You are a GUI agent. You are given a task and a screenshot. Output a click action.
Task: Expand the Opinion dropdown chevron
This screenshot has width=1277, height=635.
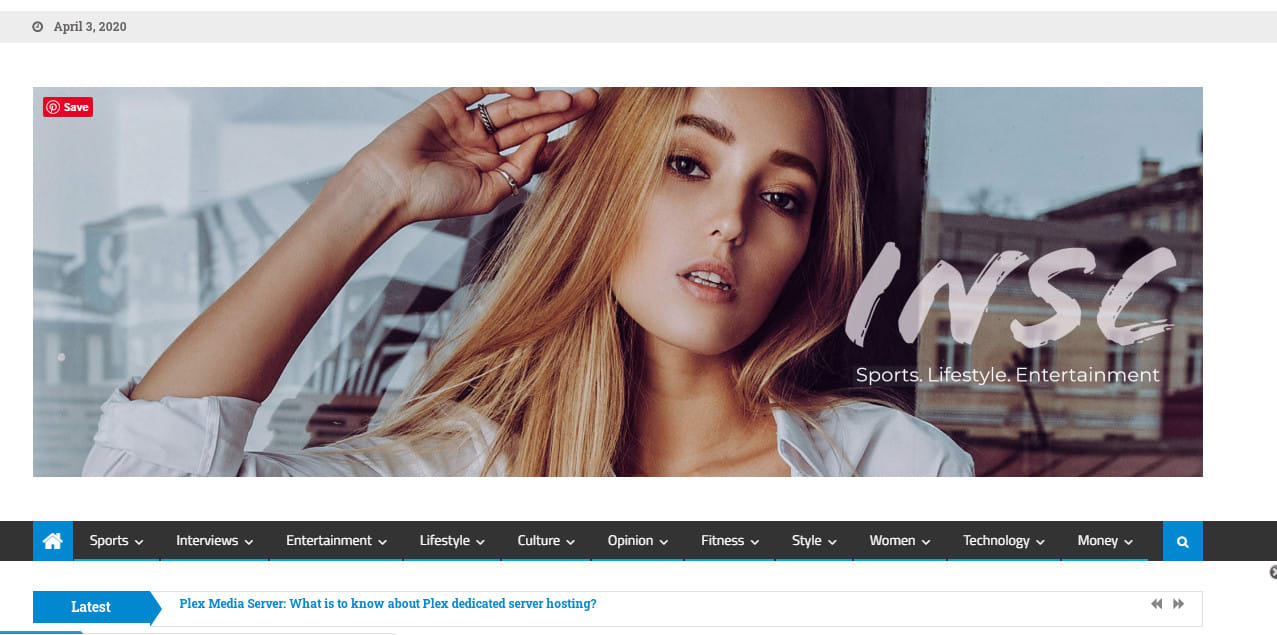[x=663, y=542]
